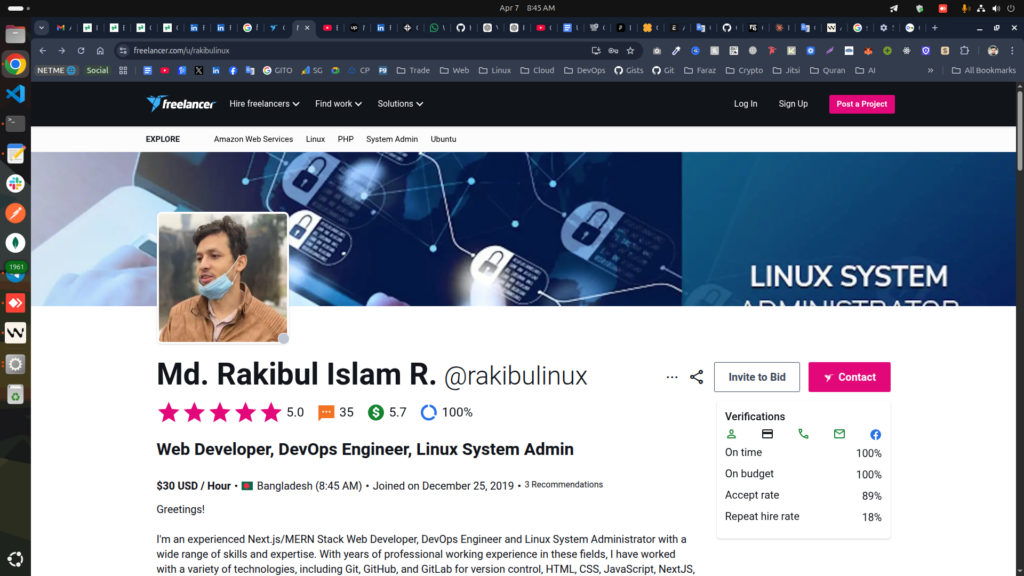The width and height of the screenshot is (1024, 576).
Task: Open the Trade bookmarks folder
Action: coord(413,70)
